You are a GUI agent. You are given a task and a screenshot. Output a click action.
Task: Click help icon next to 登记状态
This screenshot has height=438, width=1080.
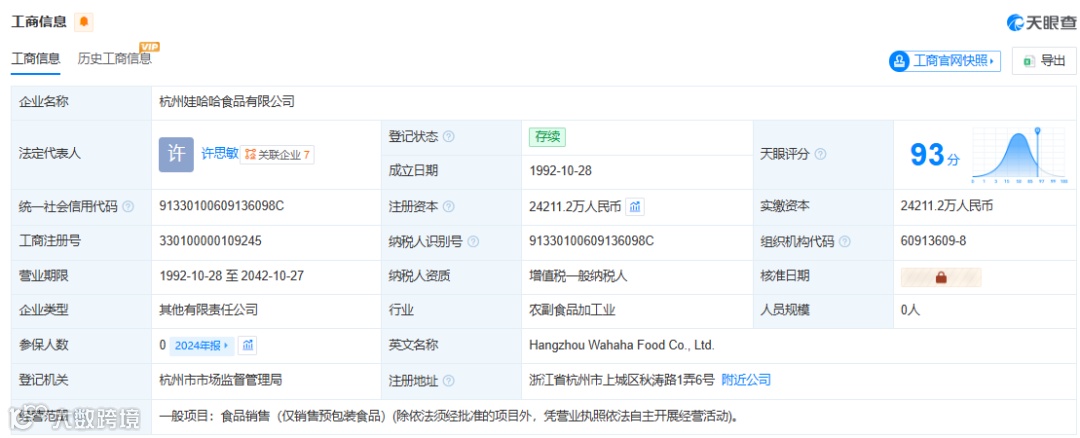[448, 137]
